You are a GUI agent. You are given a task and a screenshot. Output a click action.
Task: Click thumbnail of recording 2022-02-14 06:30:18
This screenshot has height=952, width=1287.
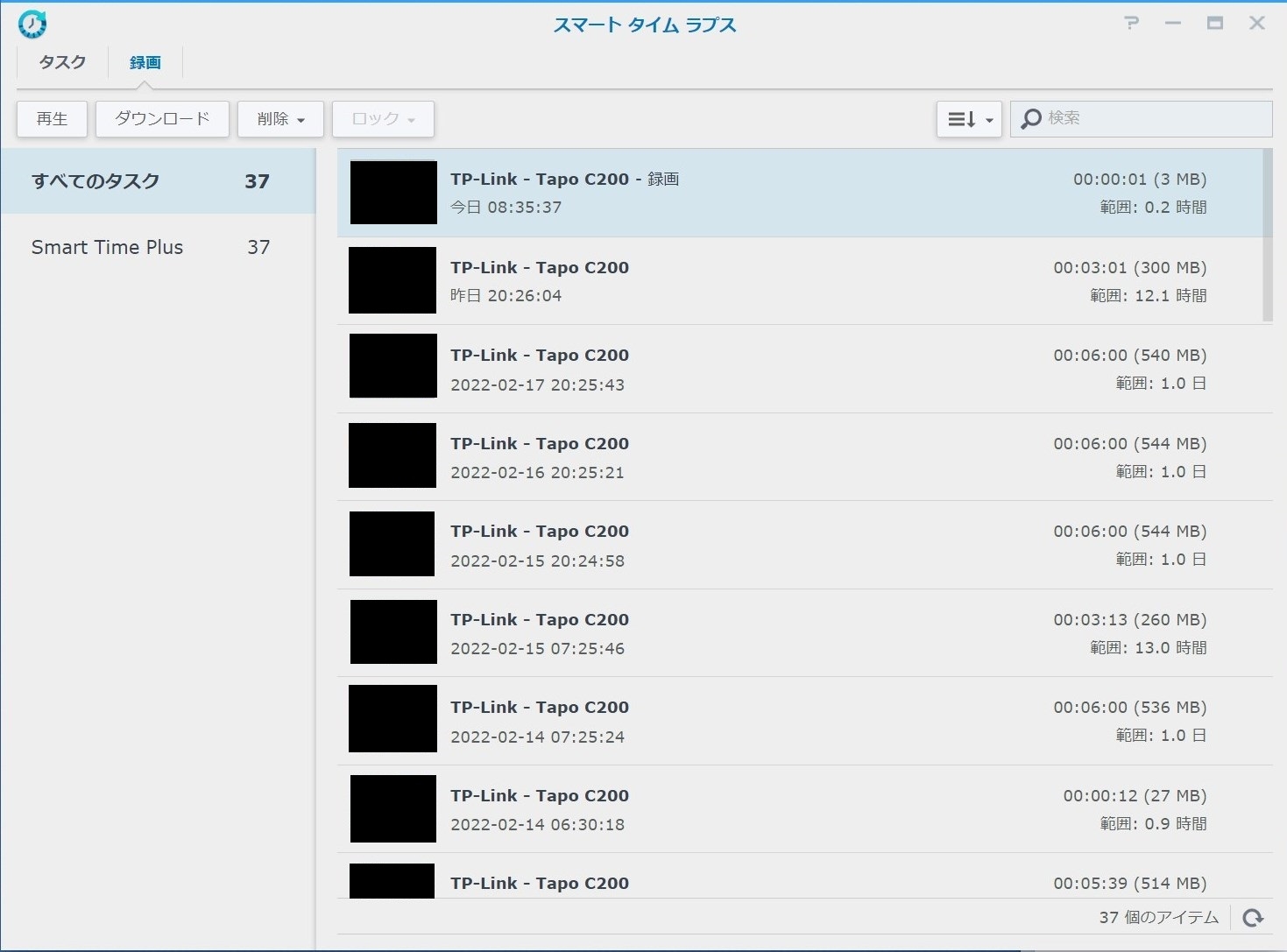[x=393, y=808]
